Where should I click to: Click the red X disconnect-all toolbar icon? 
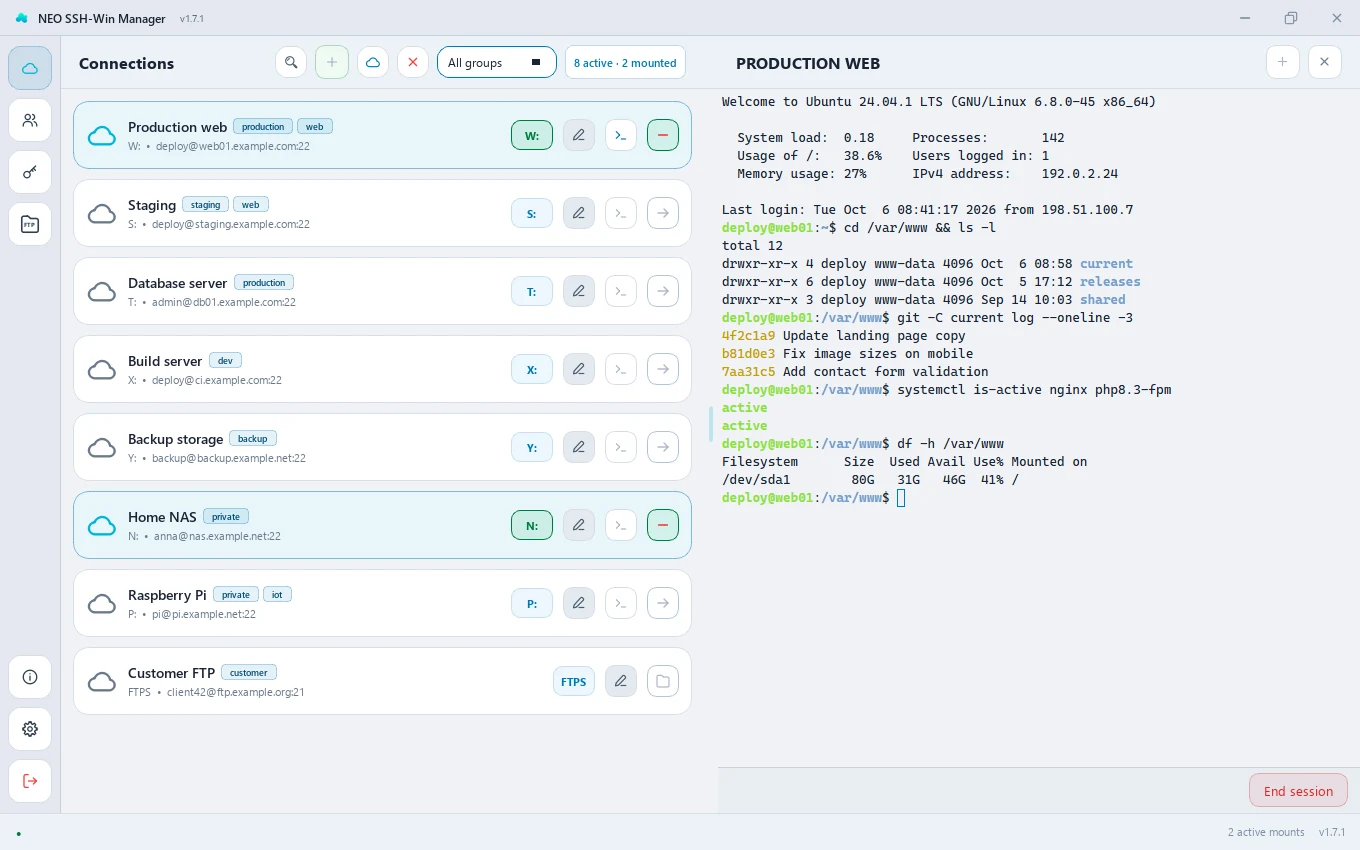point(413,62)
